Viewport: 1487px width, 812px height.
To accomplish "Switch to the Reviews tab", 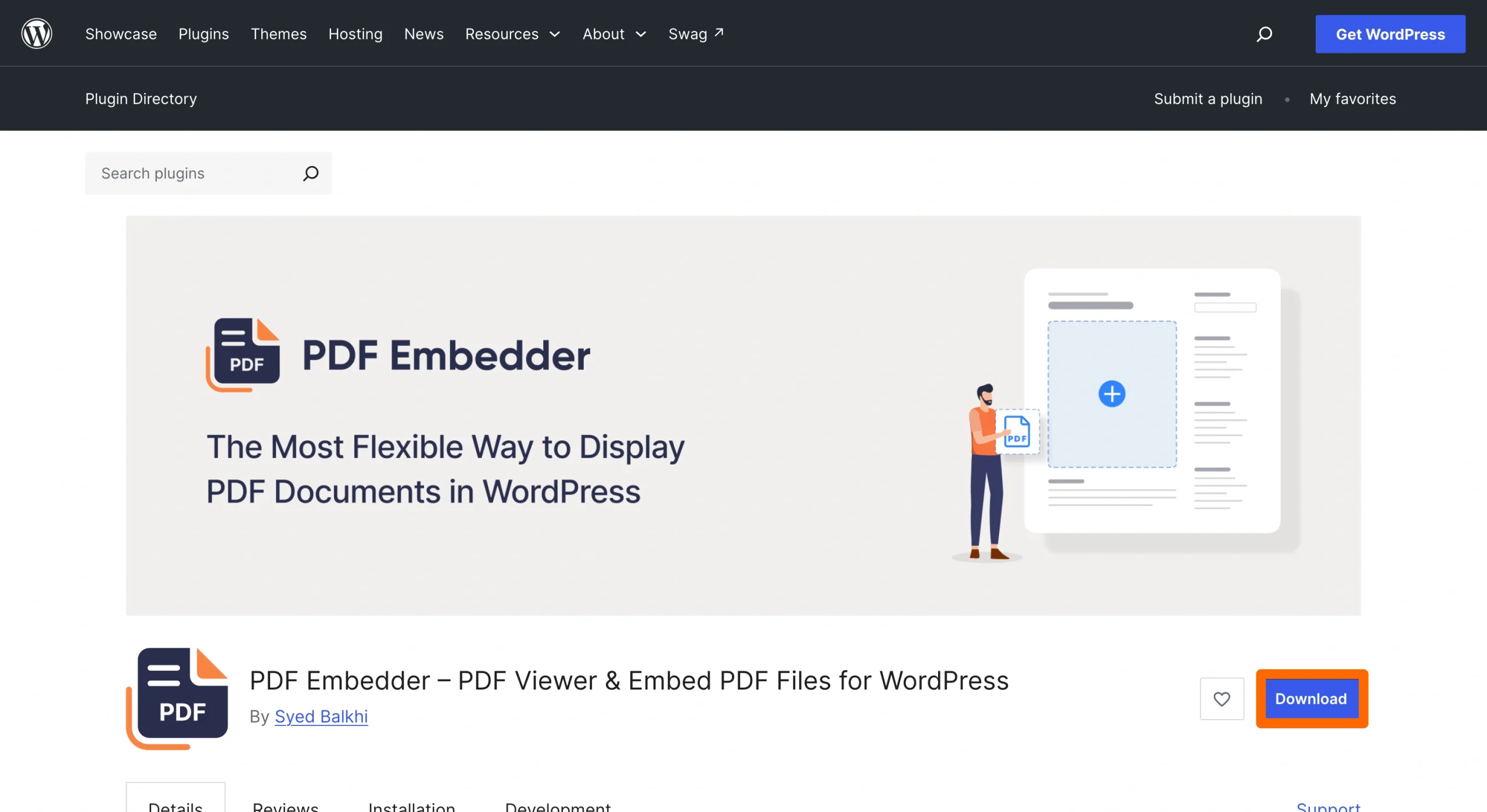I will tap(285, 806).
